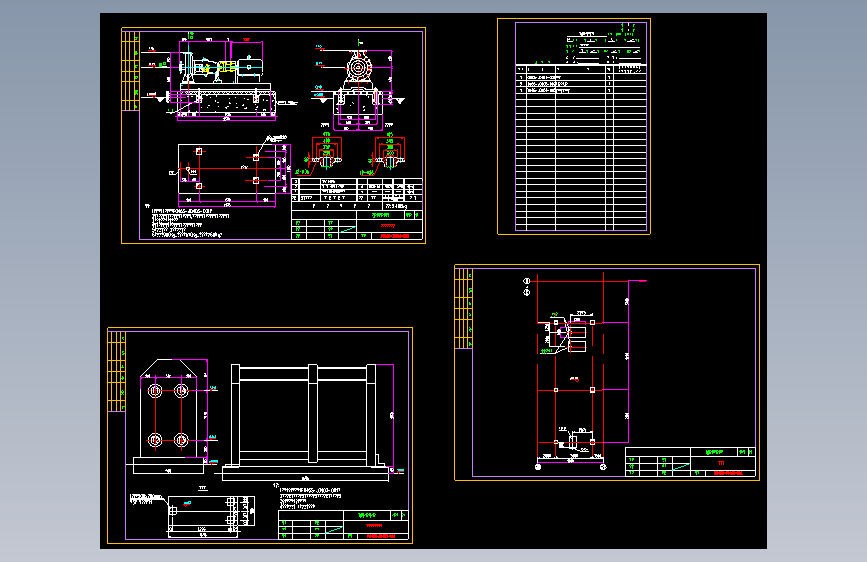
Task: Select the foundation layout sheet with red gridlines
Action: click(x=607, y=372)
